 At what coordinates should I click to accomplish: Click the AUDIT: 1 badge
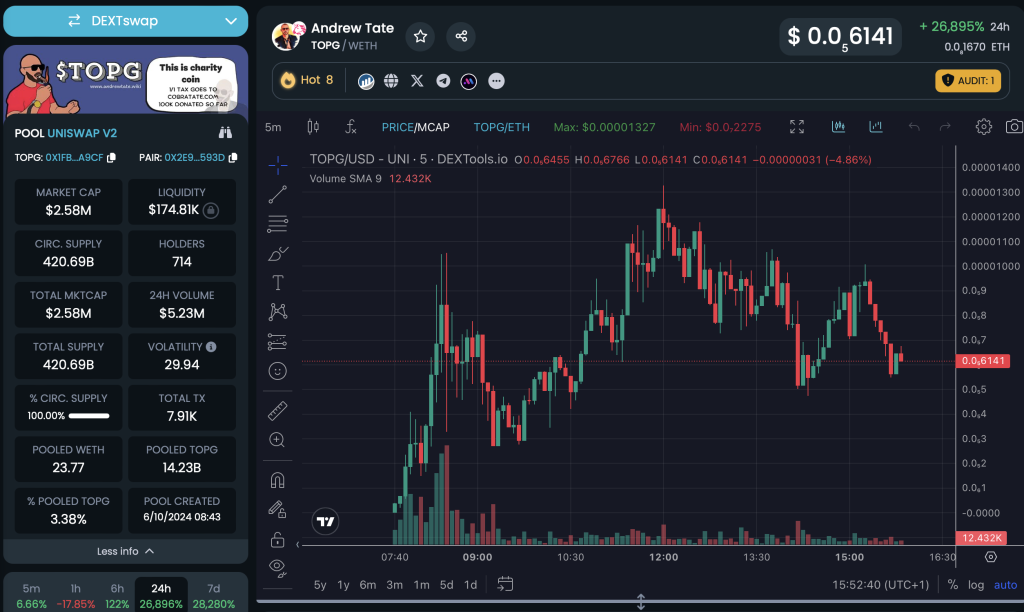968,81
